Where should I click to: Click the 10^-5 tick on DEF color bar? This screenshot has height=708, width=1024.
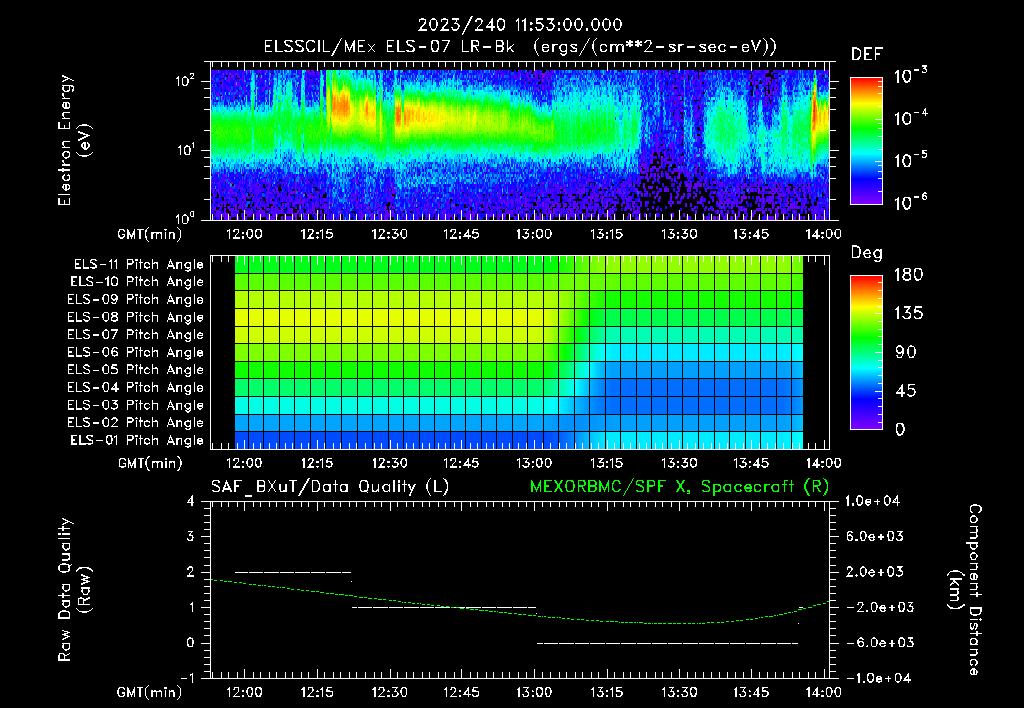tap(910, 160)
